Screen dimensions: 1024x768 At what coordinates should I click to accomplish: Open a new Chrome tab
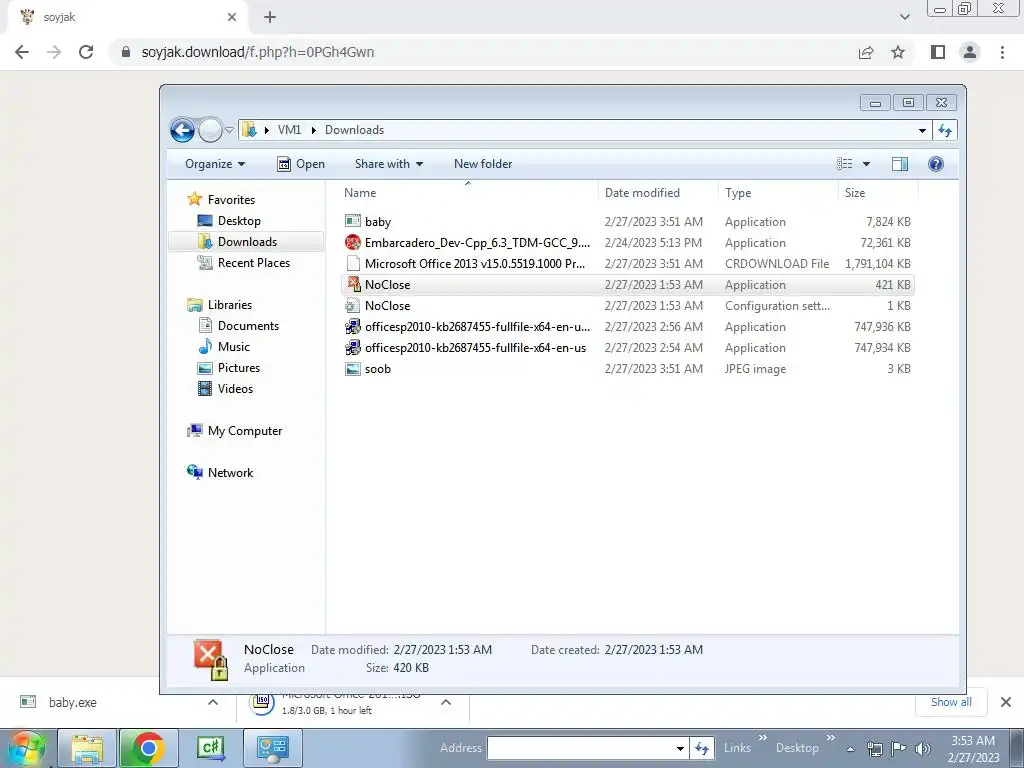(x=270, y=17)
